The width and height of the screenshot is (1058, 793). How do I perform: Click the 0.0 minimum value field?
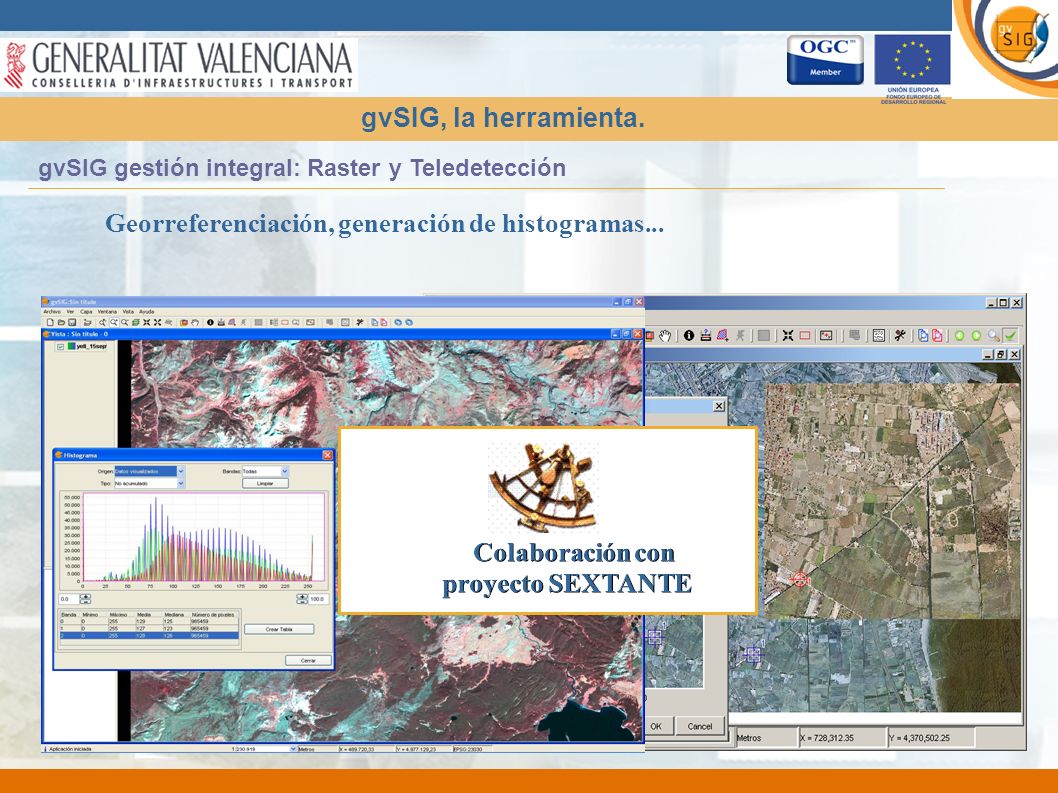point(69,599)
